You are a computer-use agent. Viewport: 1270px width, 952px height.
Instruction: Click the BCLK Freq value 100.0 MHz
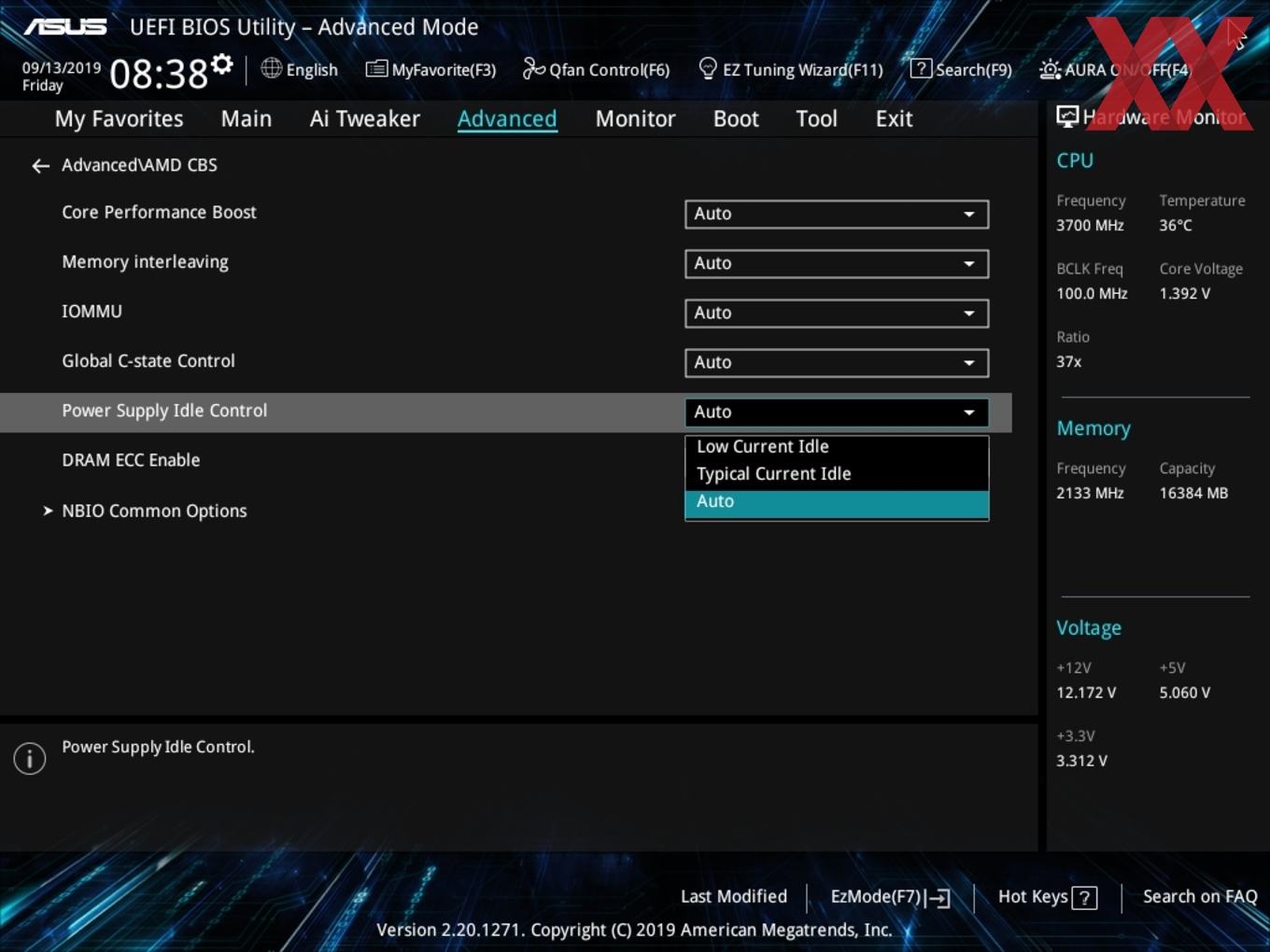[x=1092, y=293]
